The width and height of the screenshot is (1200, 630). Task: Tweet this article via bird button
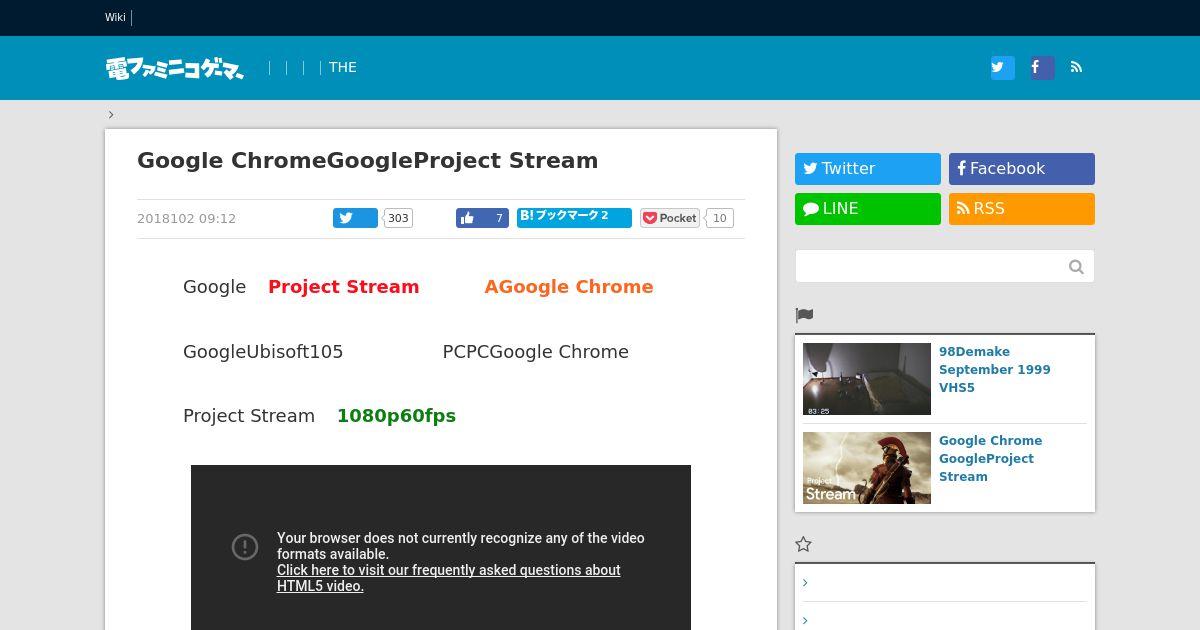pyautogui.click(x=355, y=218)
